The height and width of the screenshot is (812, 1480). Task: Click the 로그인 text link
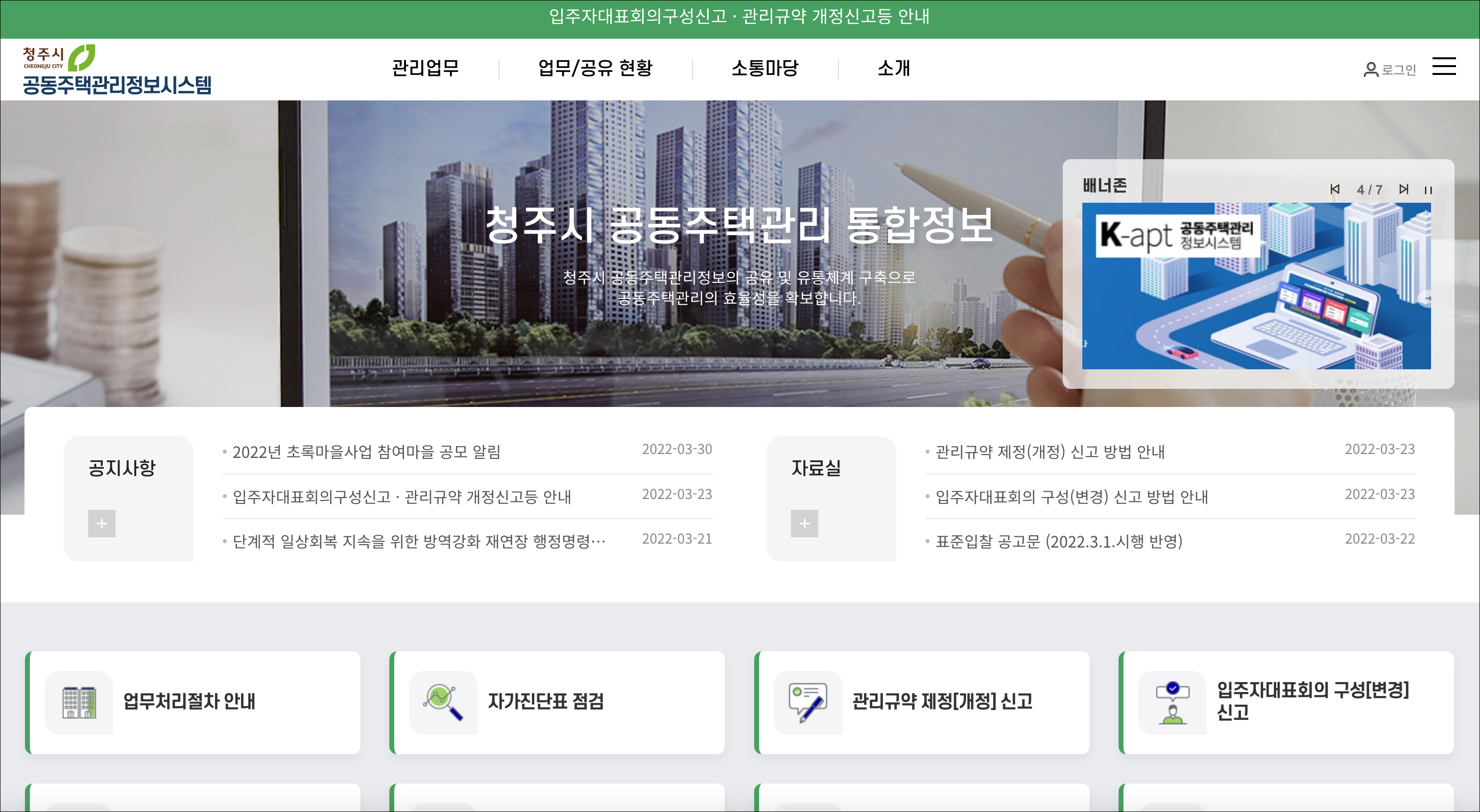pyautogui.click(x=1399, y=70)
